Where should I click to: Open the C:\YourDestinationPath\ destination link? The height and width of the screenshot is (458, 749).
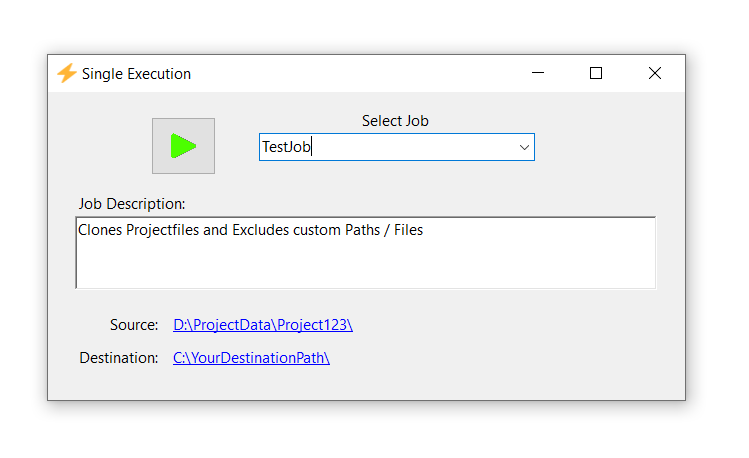tap(251, 357)
